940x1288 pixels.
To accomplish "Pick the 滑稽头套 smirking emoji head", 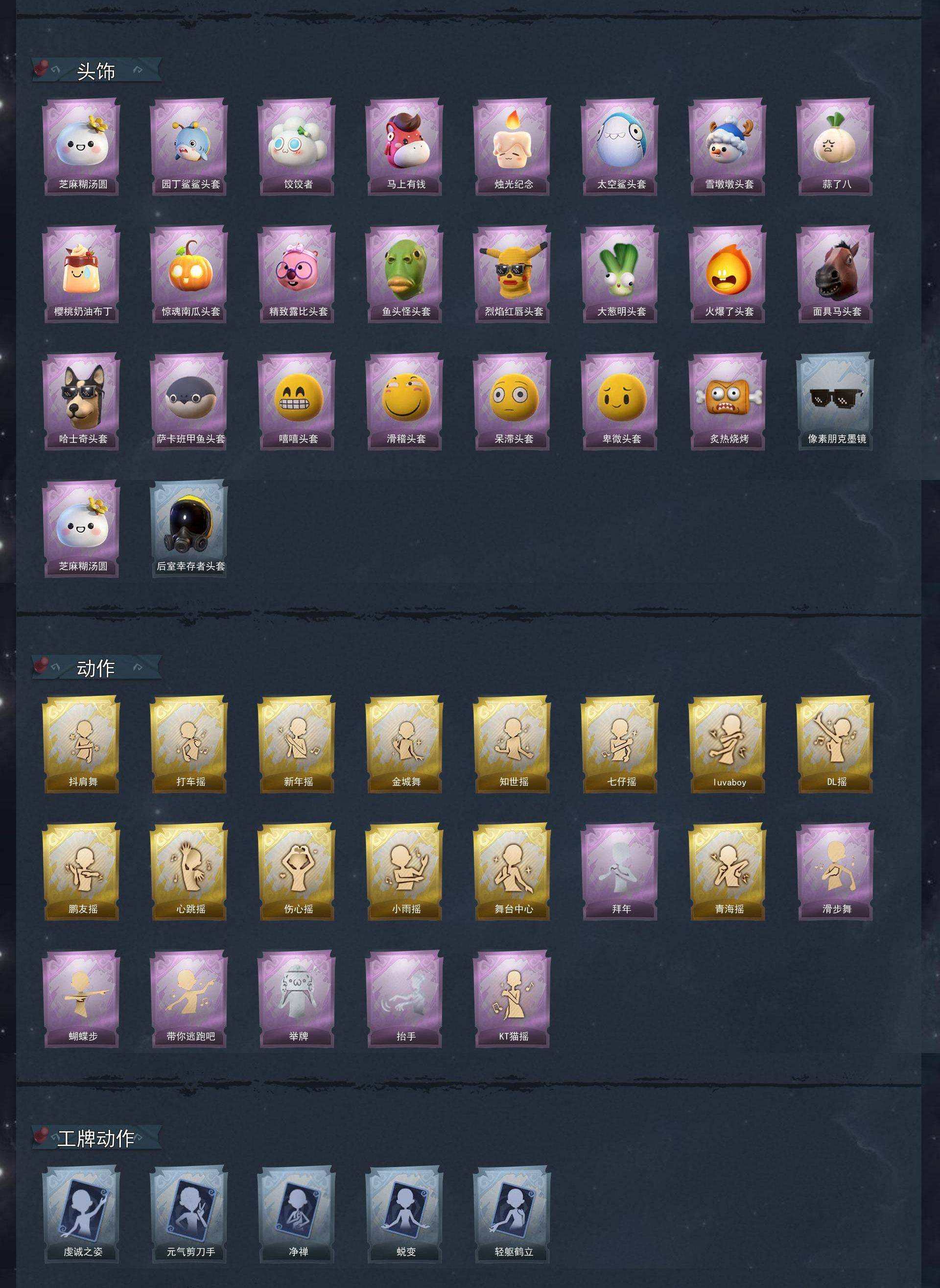I will coord(405,402).
